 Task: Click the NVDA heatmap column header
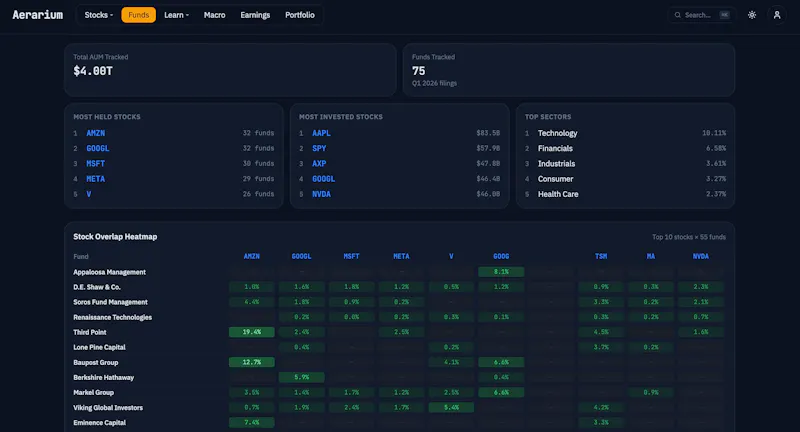tap(701, 257)
